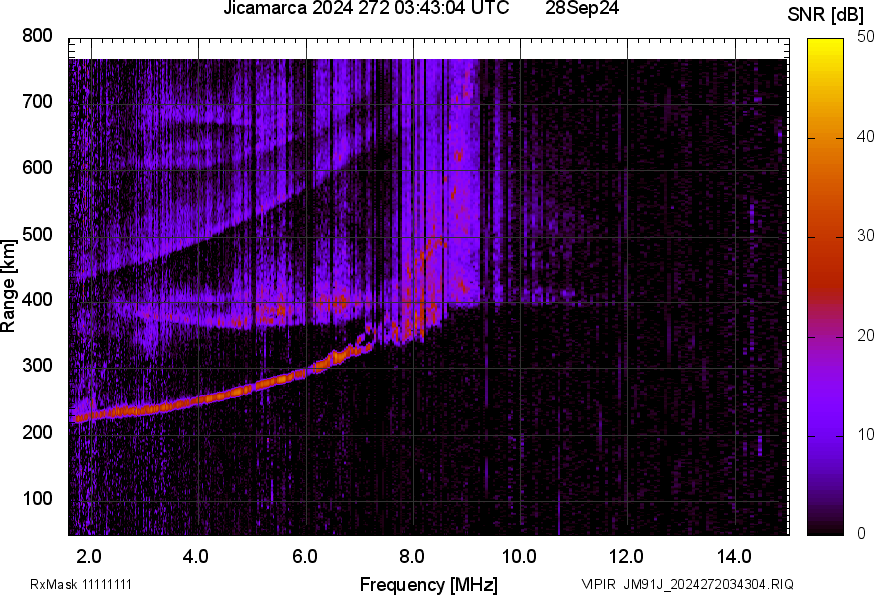The image size is (874, 595).
Task: Click the 'VIPIR JM91J_2024272034304.RIQ' file label
Action: pyautogui.click(x=687, y=584)
